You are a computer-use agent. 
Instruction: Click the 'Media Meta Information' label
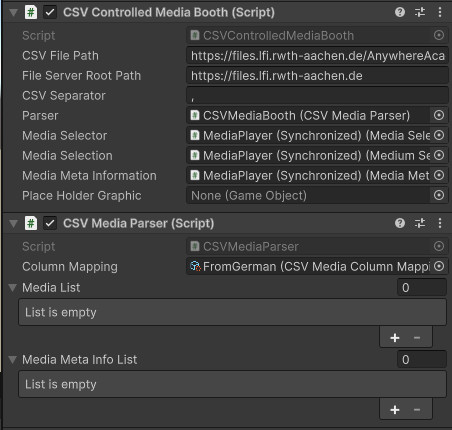[x=89, y=176]
